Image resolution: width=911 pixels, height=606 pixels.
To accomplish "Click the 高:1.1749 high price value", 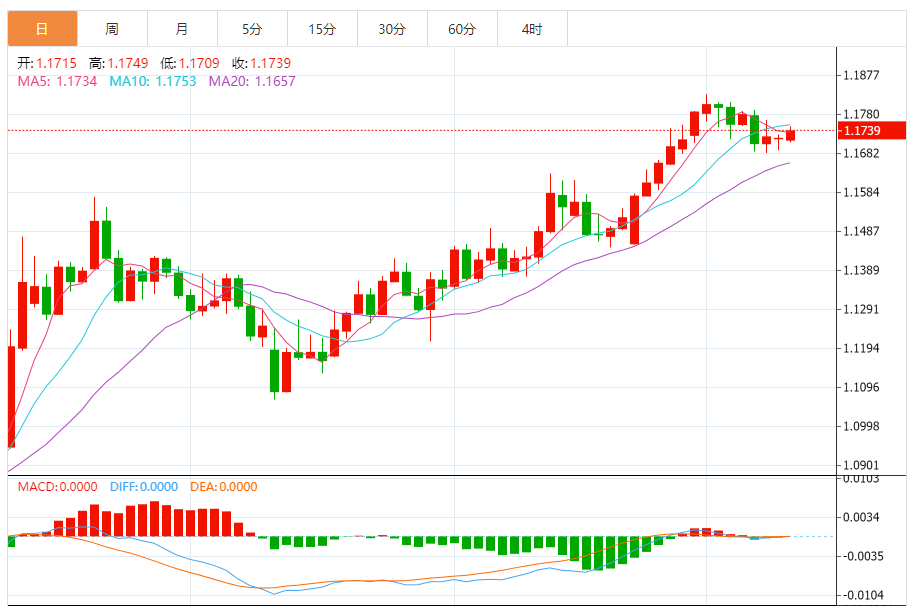I will pyautogui.click(x=119, y=63).
